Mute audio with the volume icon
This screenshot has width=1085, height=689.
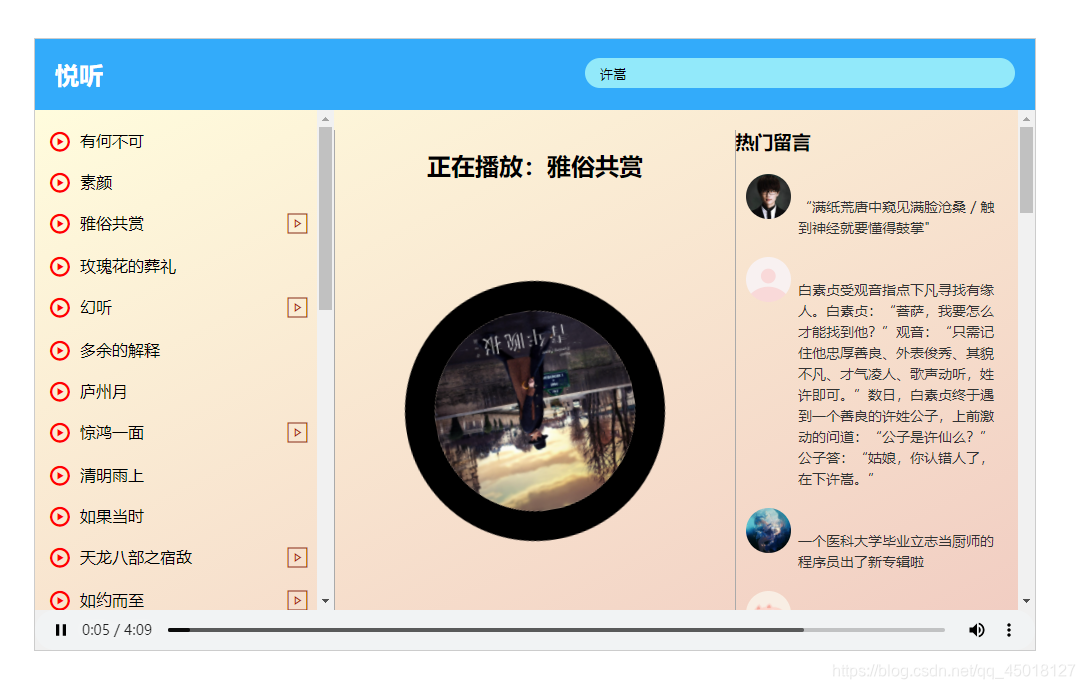click(x=977, y=630)
